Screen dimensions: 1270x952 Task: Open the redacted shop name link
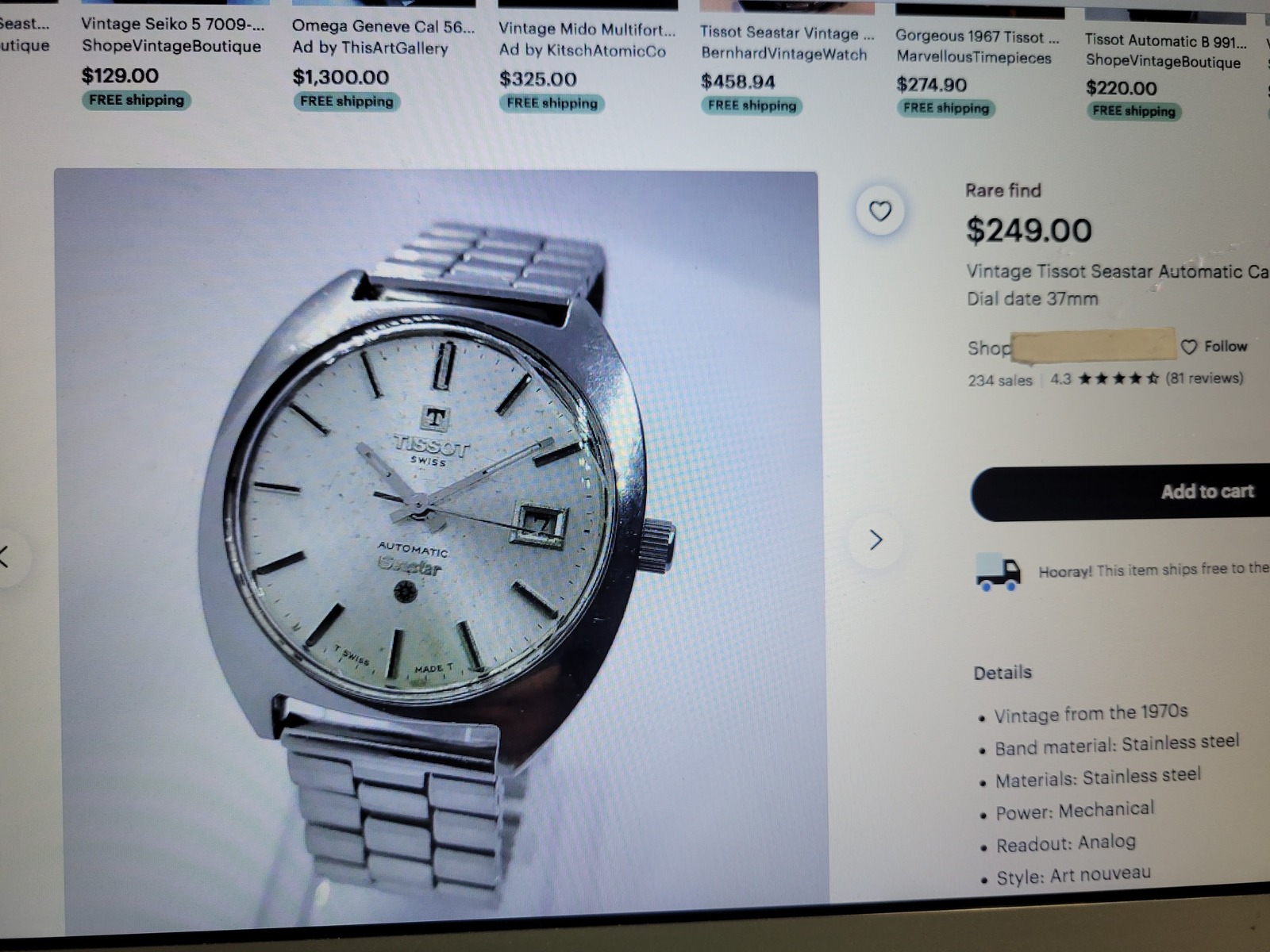point(1094,345)
